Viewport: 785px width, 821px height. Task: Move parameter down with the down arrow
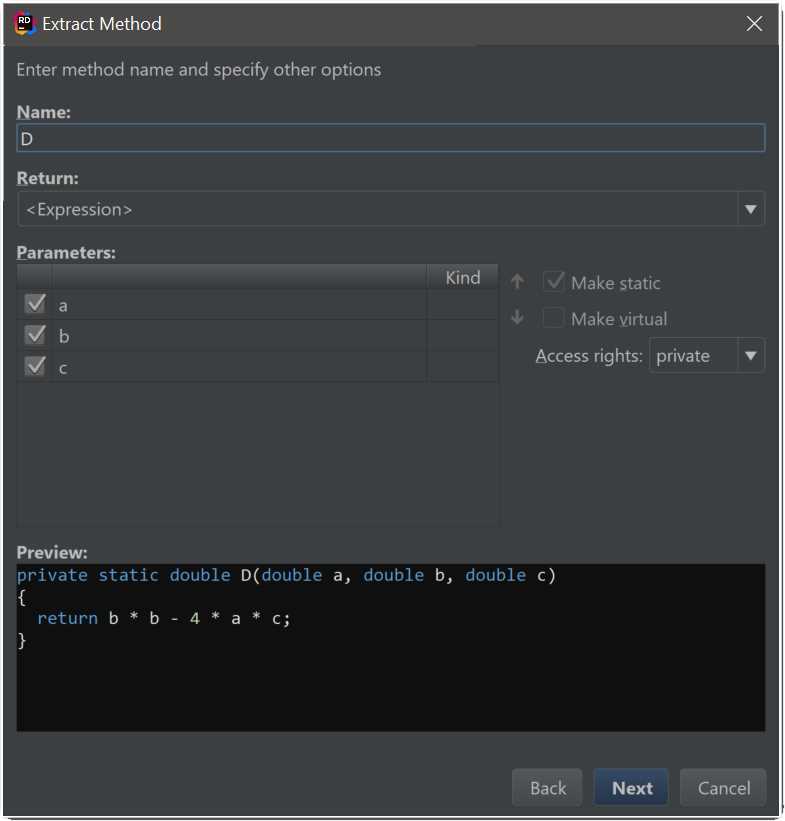click(517, 317)
